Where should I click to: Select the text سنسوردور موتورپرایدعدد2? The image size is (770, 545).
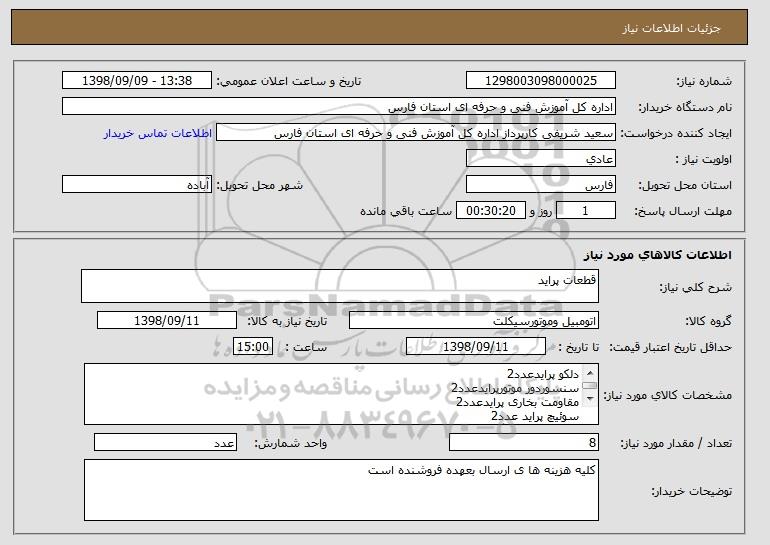(x=516, y=388)
